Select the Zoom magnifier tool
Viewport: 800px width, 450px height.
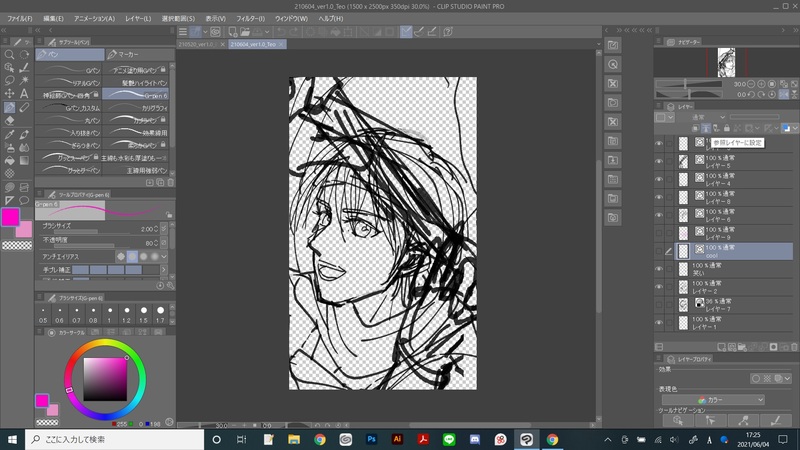(9, 55)
